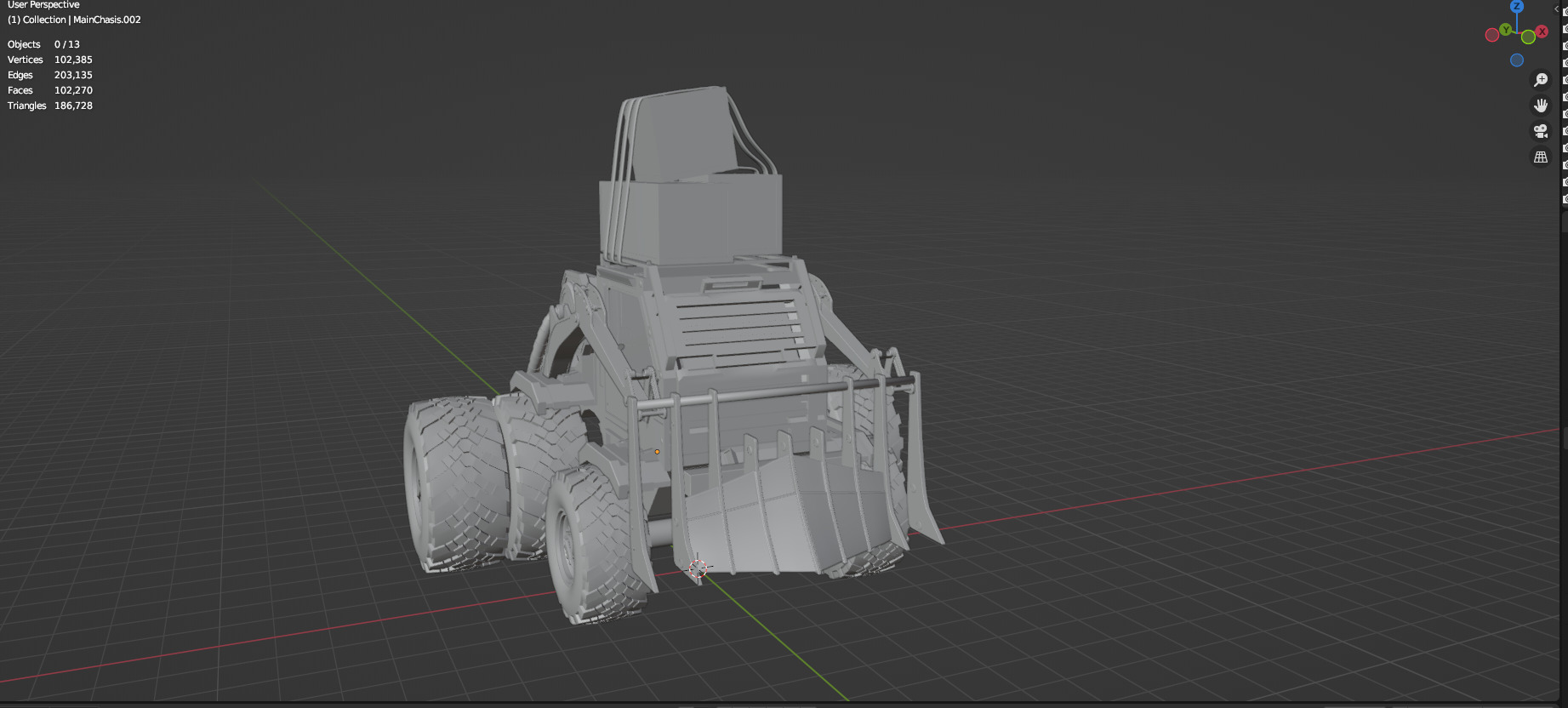
Task: Snap view to negative Z axis circle
Action: pos(1517,60)
